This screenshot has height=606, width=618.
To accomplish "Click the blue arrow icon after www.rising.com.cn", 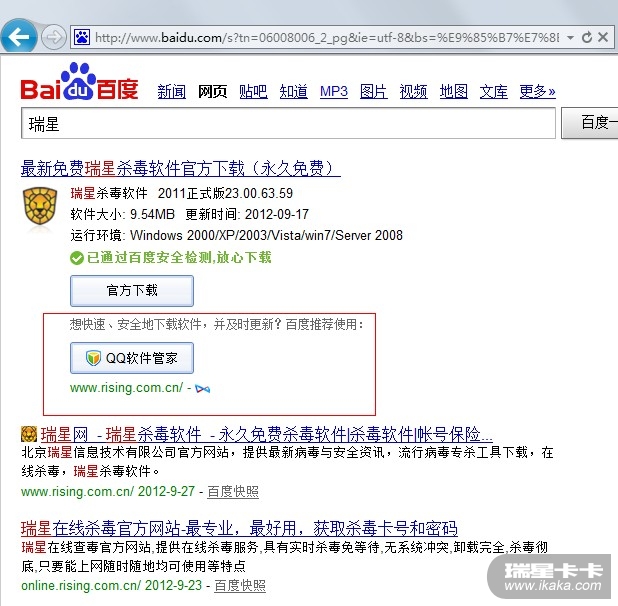I will pyautogui.click(x=203, y=389).
